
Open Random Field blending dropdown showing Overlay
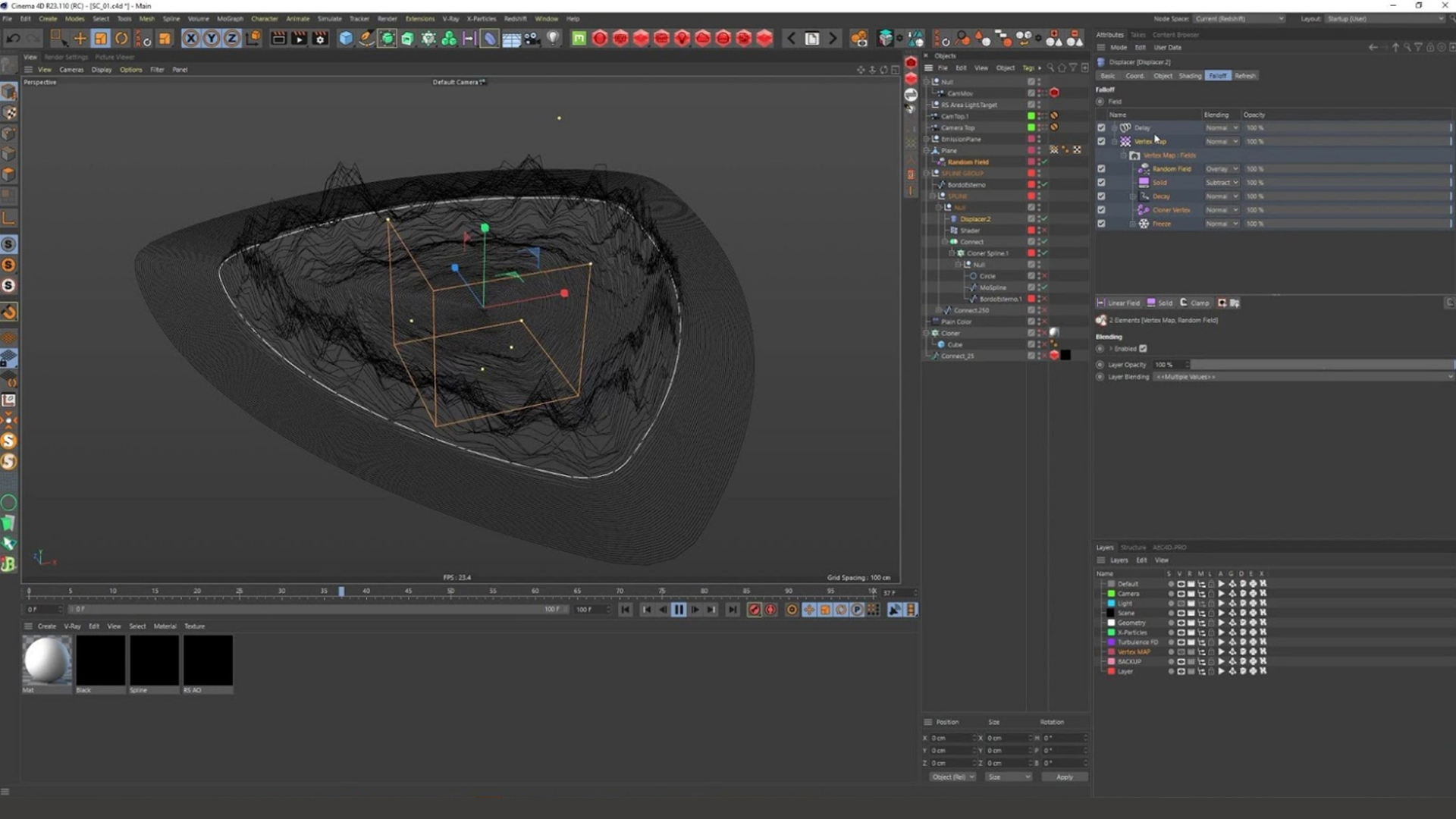(x=1221, y=169)
